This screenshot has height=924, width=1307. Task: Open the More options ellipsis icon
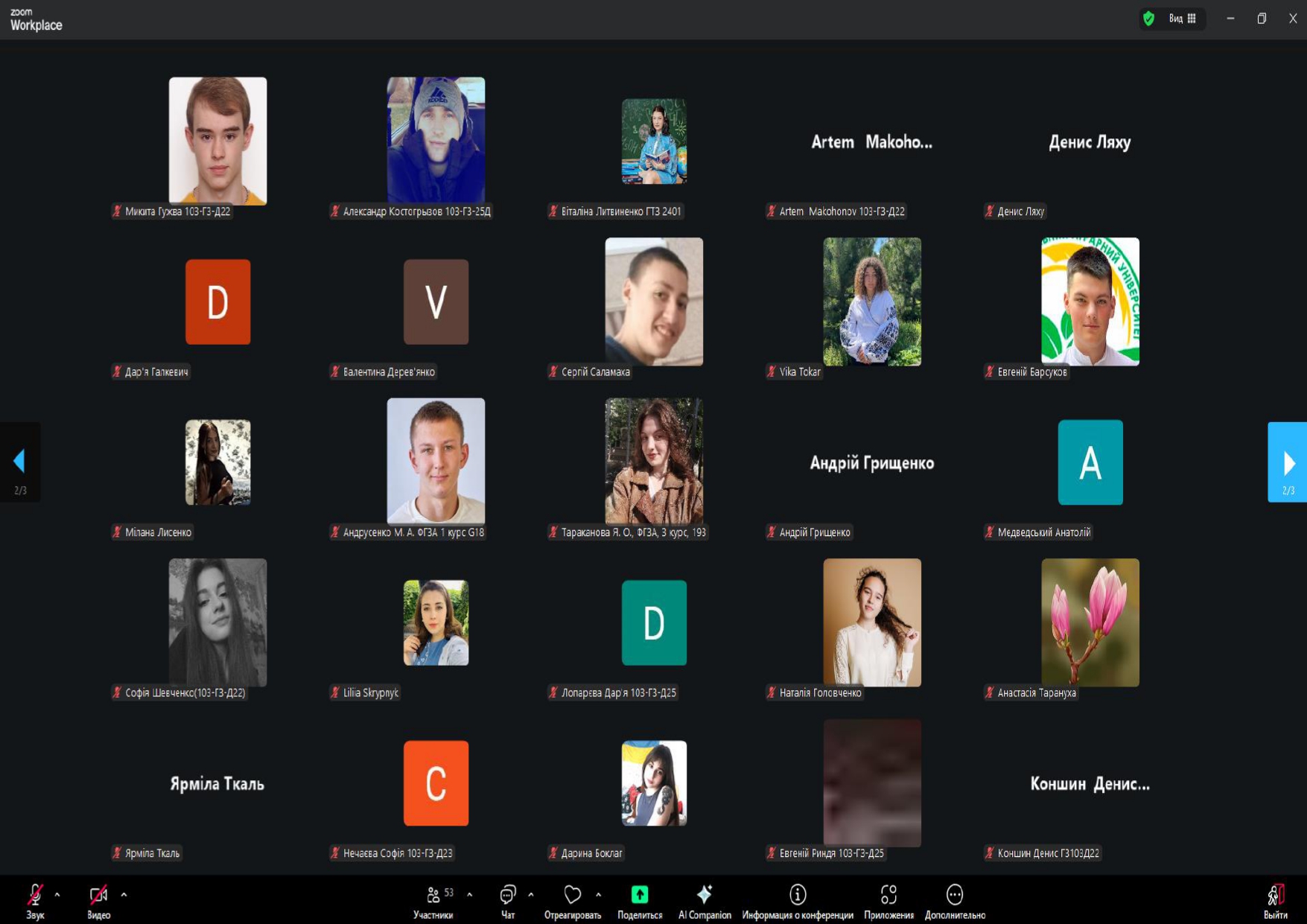pos(955,895)
